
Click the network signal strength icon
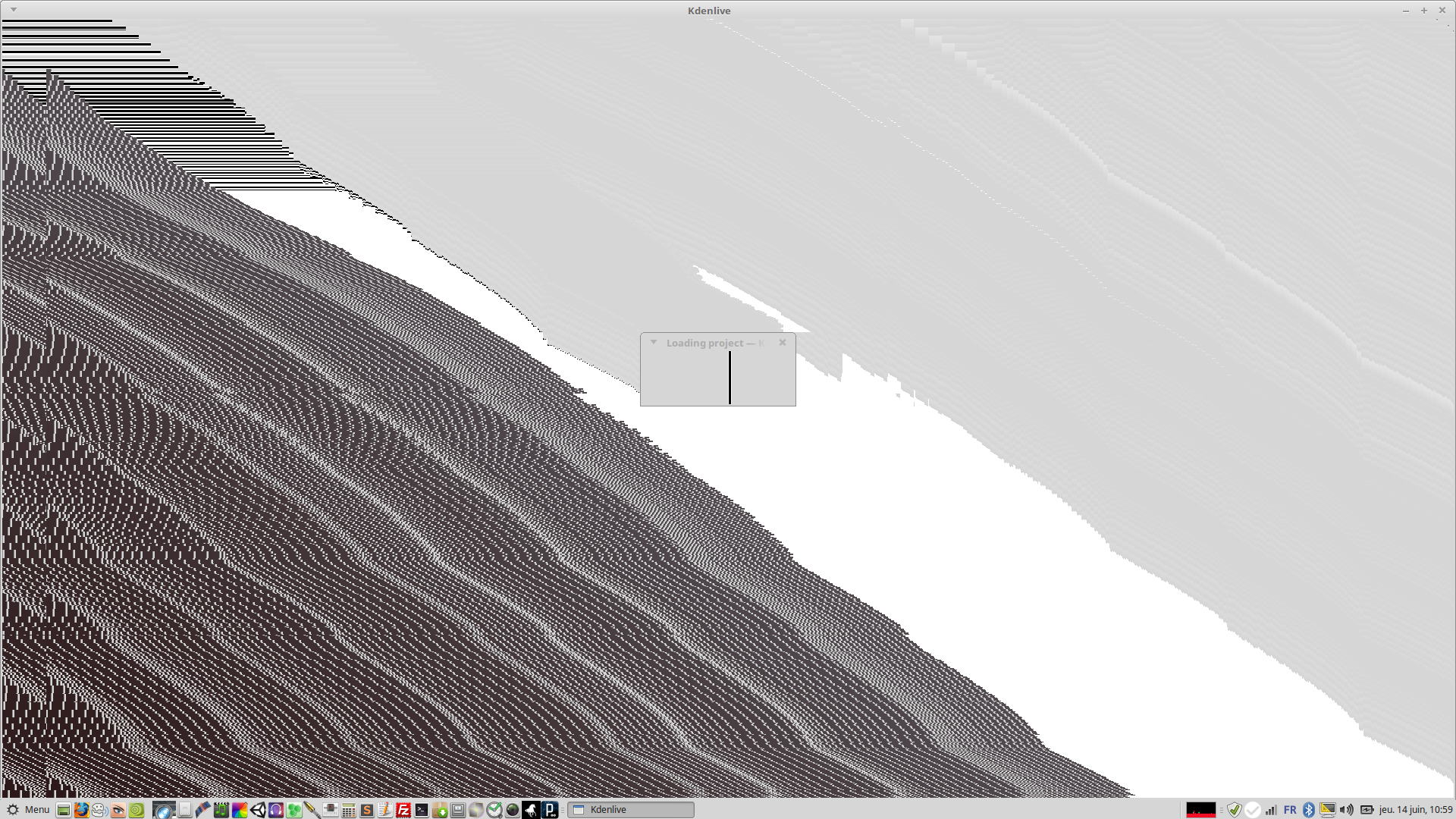click(1271, 809)
